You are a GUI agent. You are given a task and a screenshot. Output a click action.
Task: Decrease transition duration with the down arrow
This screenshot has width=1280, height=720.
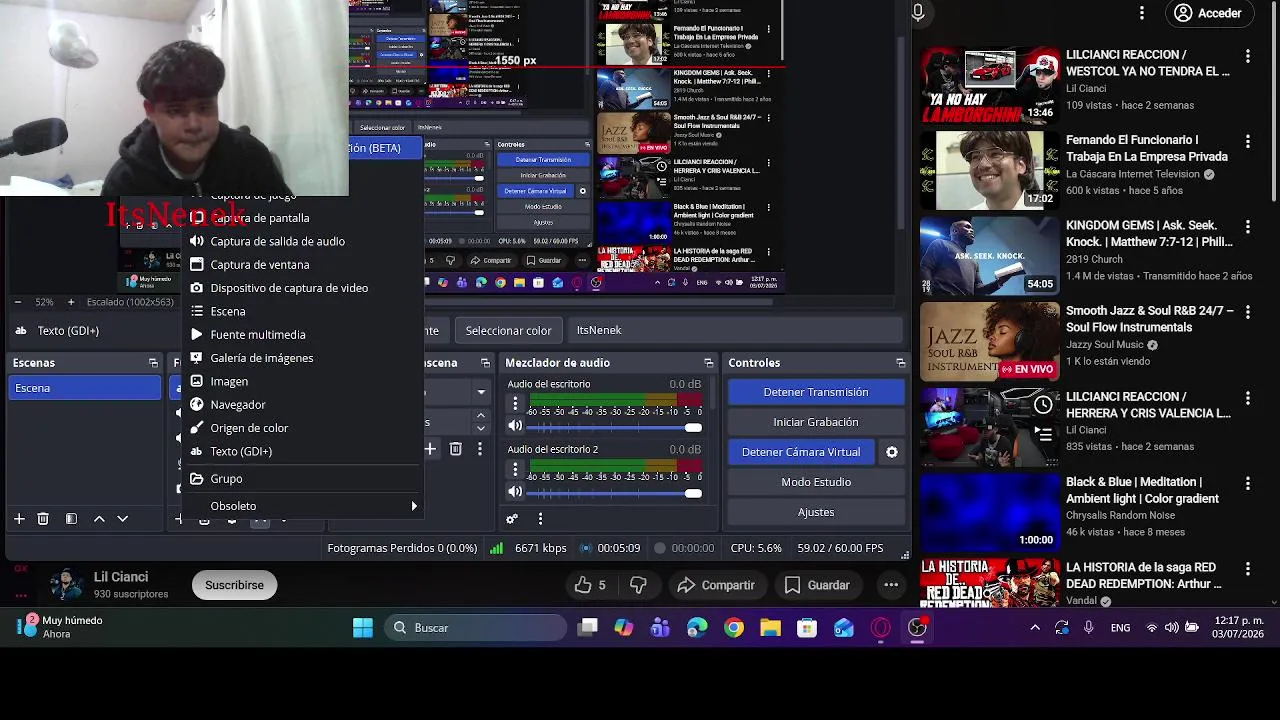tap(481, 427)
